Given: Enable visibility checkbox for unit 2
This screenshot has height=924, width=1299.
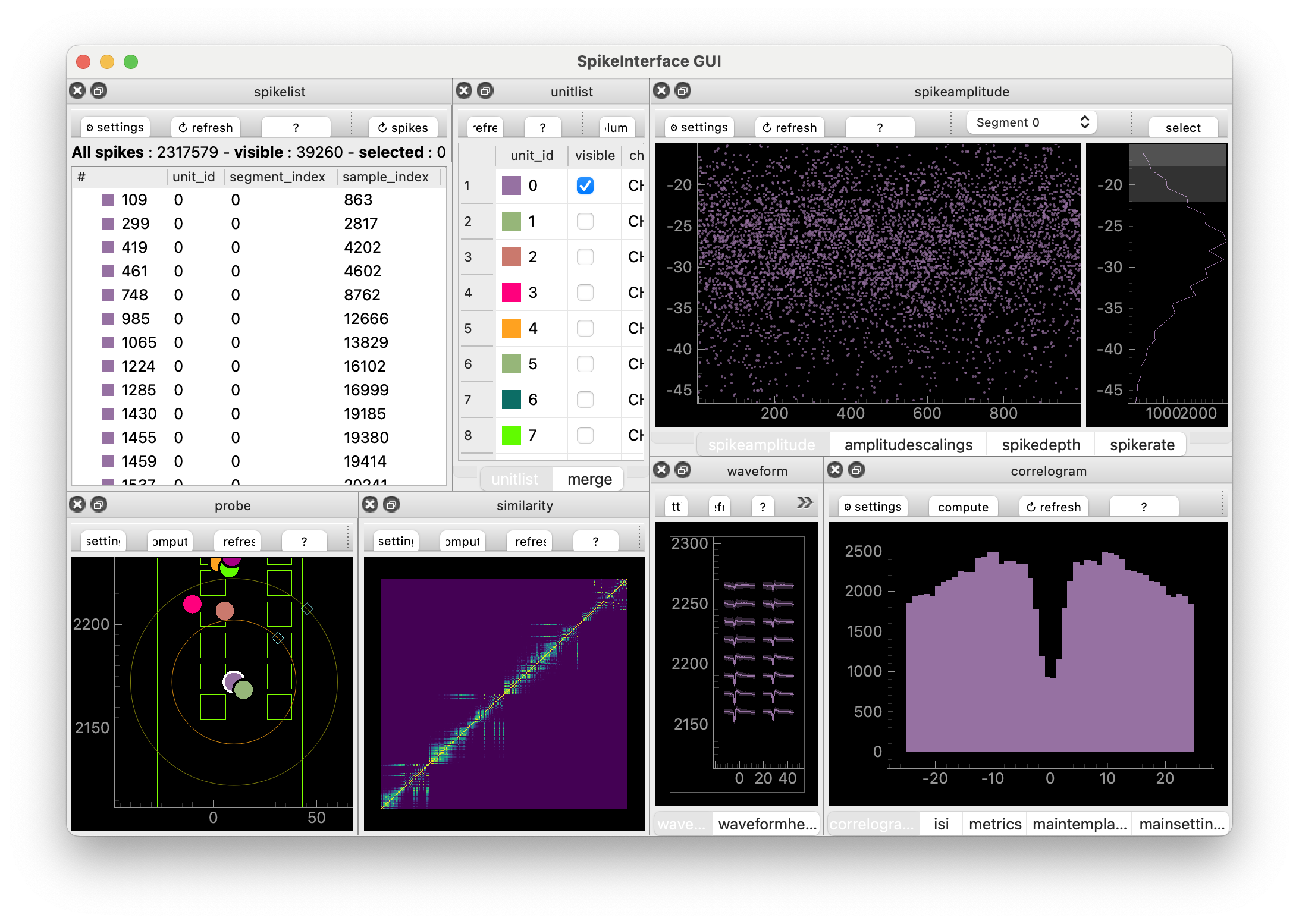Looking at the screenshot, I should coord(585,257).
